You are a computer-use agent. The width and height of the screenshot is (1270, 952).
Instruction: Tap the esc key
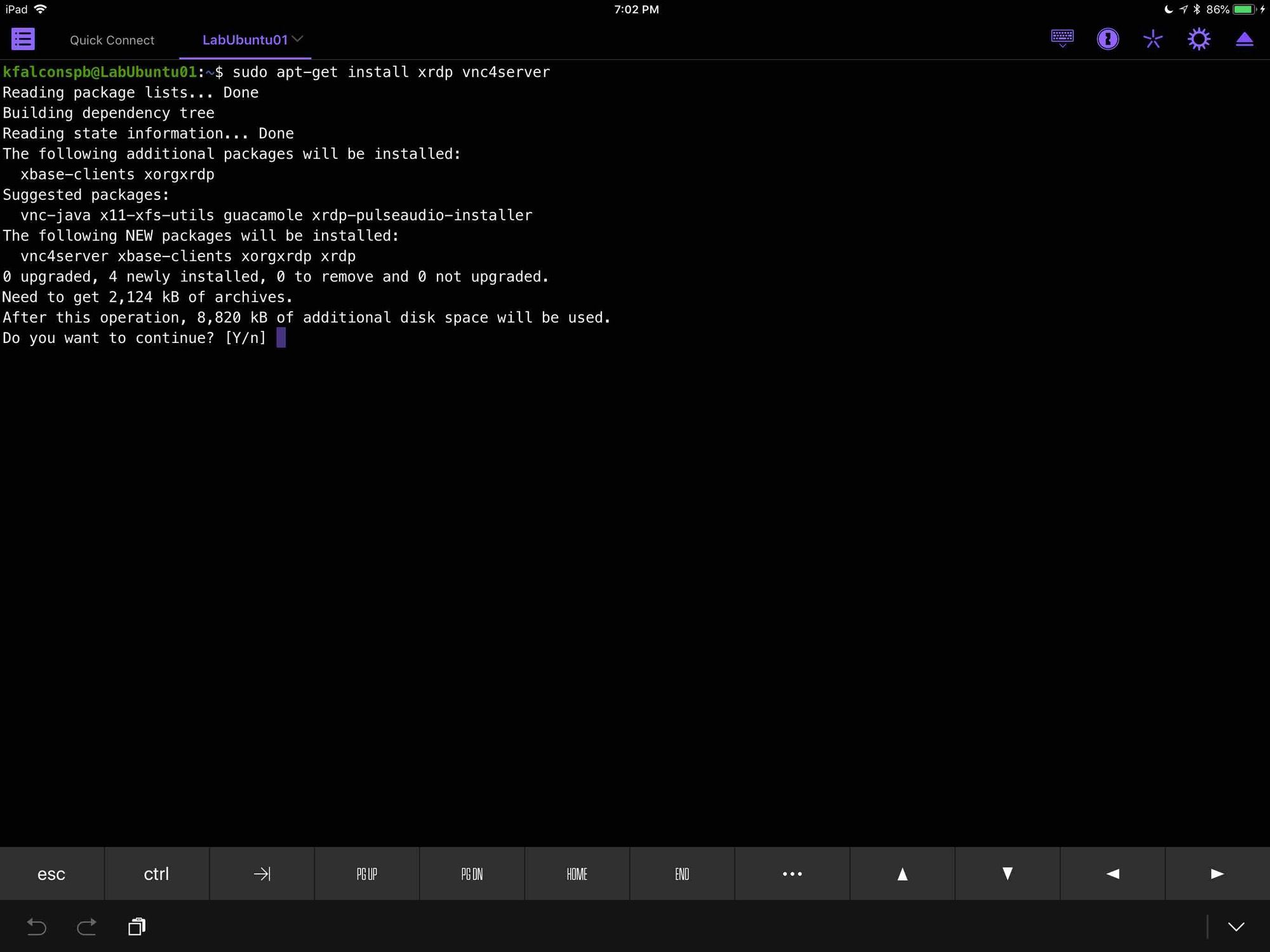[x=52, y=874]
